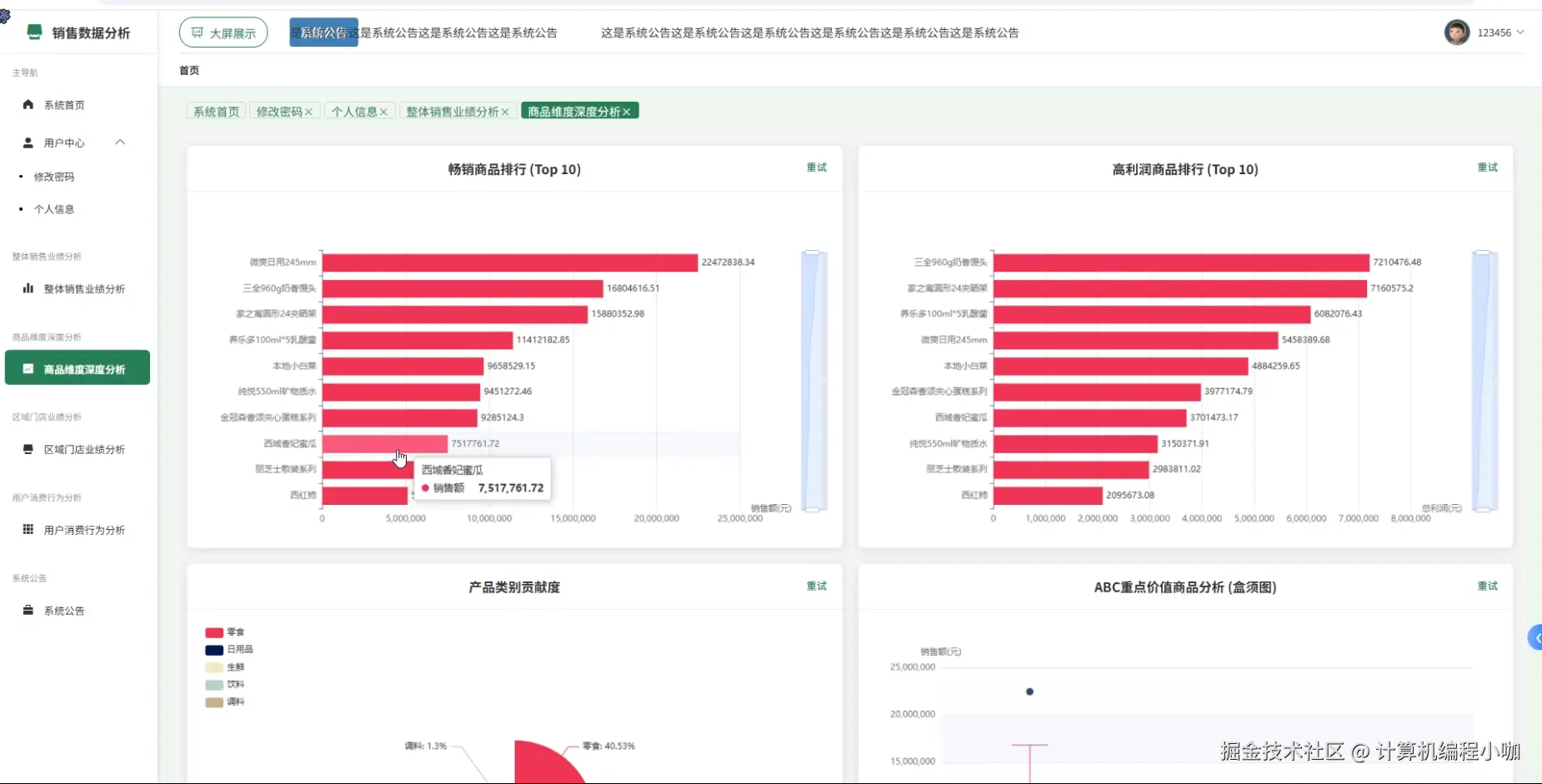This screenshot has width=1542, height=784.
Task: Click the bar valued 22472838.34
Action: click(510, 262)
